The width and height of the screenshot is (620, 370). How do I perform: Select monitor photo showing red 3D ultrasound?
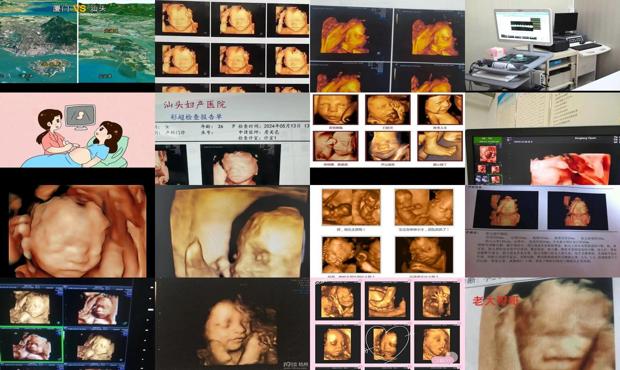coord(542,139)
